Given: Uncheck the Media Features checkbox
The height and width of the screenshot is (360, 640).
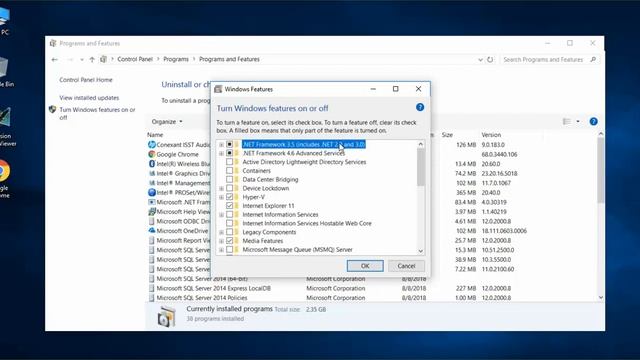Looking at the screenshot, I should pos(229,241).
